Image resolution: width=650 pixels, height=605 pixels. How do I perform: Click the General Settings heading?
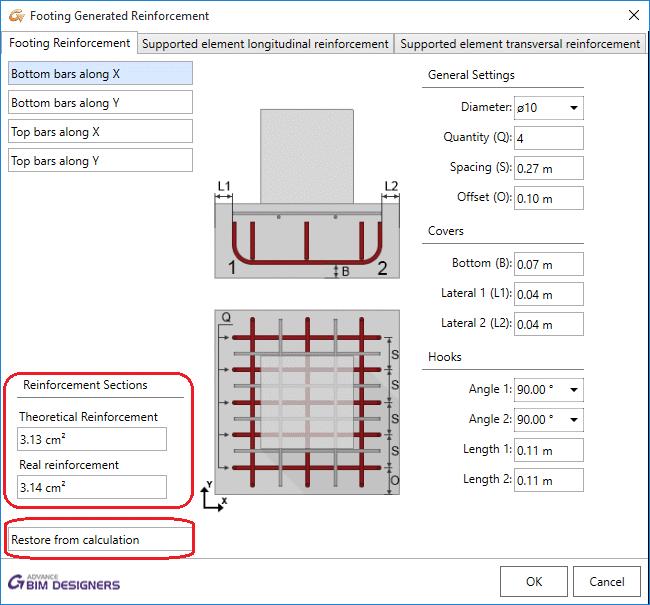(471, 75)
